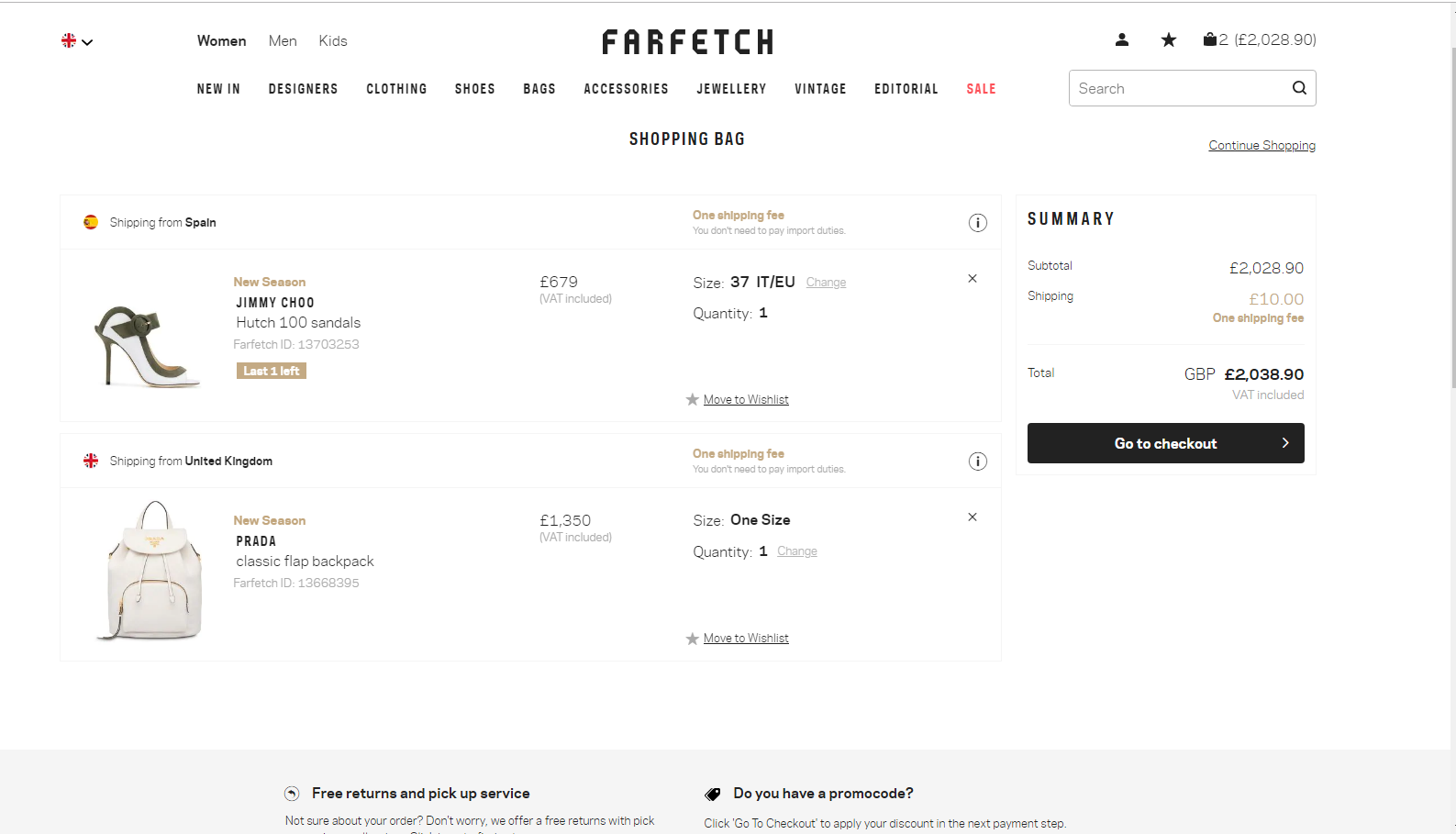Remove Prada backpack from bag
This screenshot has width=1456, height=834.
pyautogui.click(x=973, y=517)
